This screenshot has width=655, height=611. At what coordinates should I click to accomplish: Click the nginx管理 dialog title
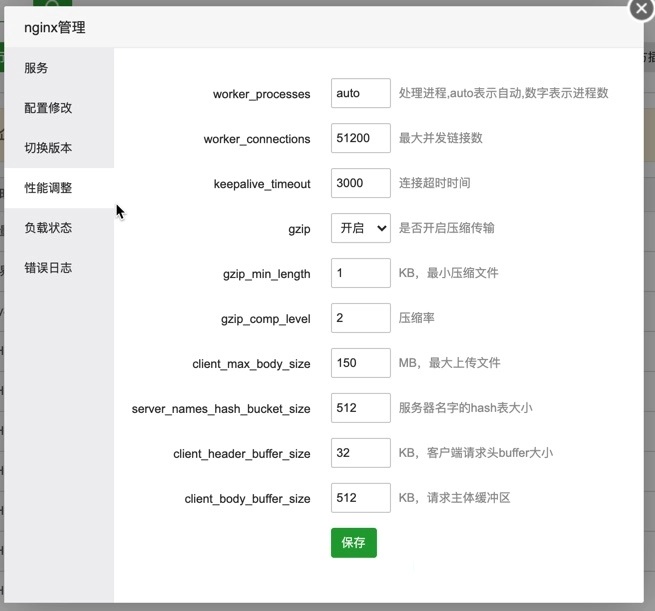point(55,28)
